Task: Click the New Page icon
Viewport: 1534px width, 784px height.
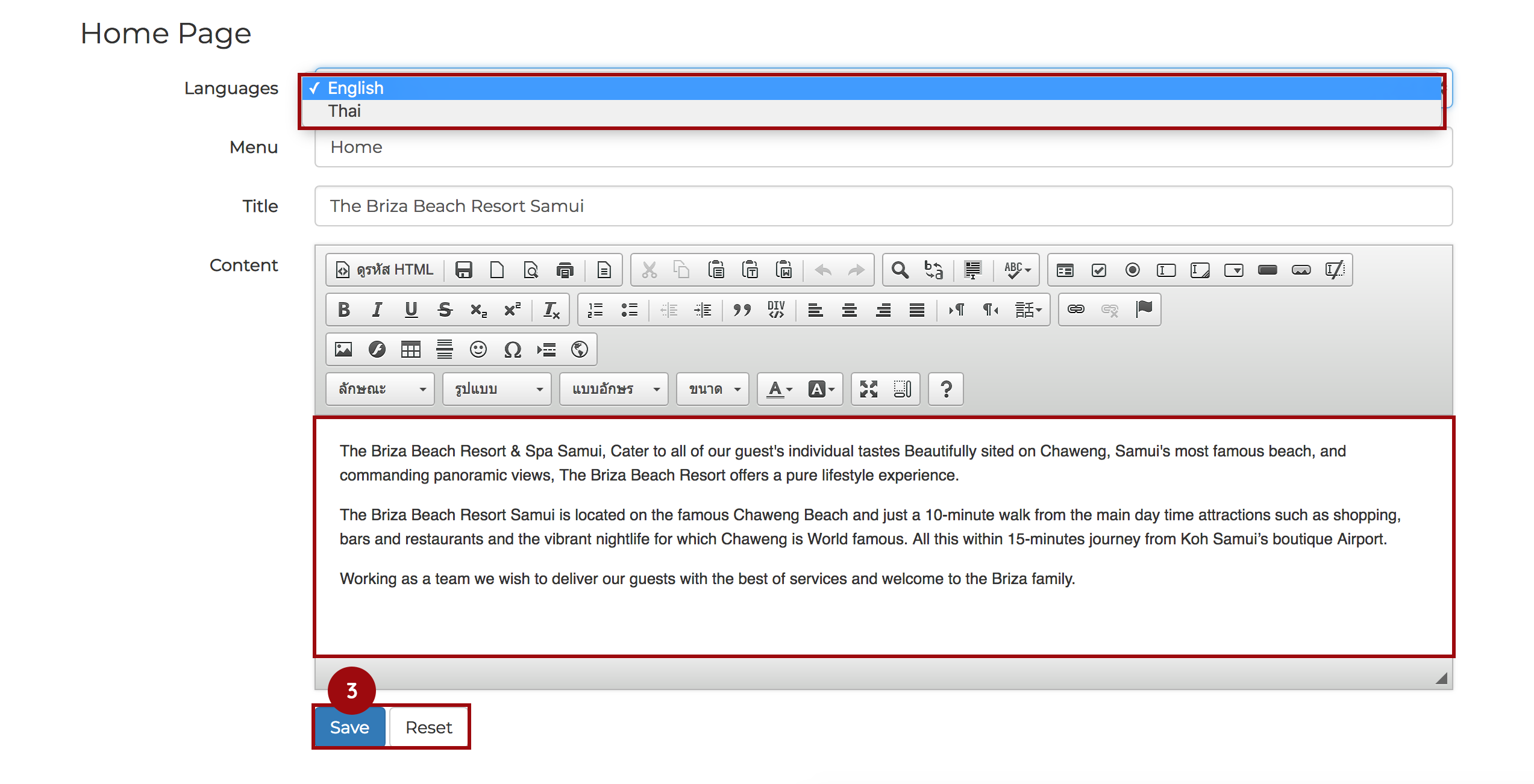Action: pyautogui.click(x=497, y=270)
